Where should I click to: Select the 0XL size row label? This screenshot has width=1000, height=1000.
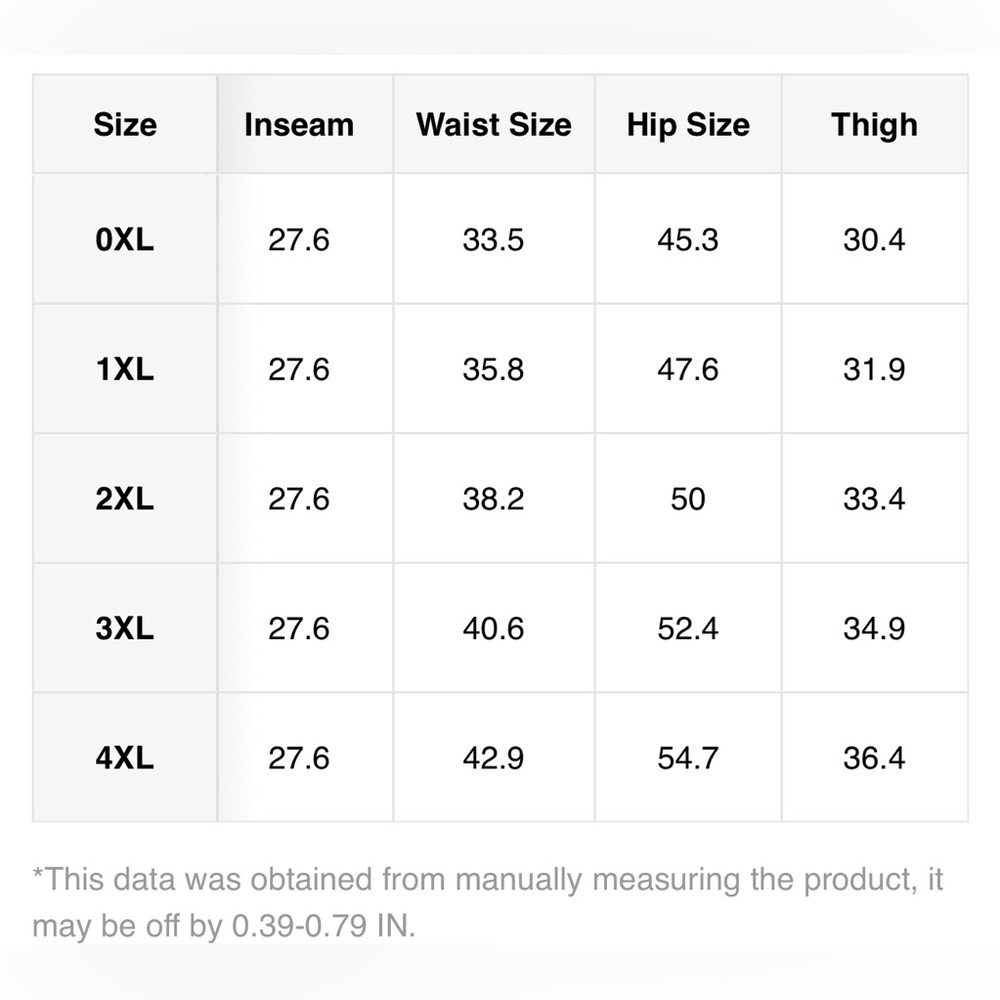pyautogui.click(x=125, y=240)
